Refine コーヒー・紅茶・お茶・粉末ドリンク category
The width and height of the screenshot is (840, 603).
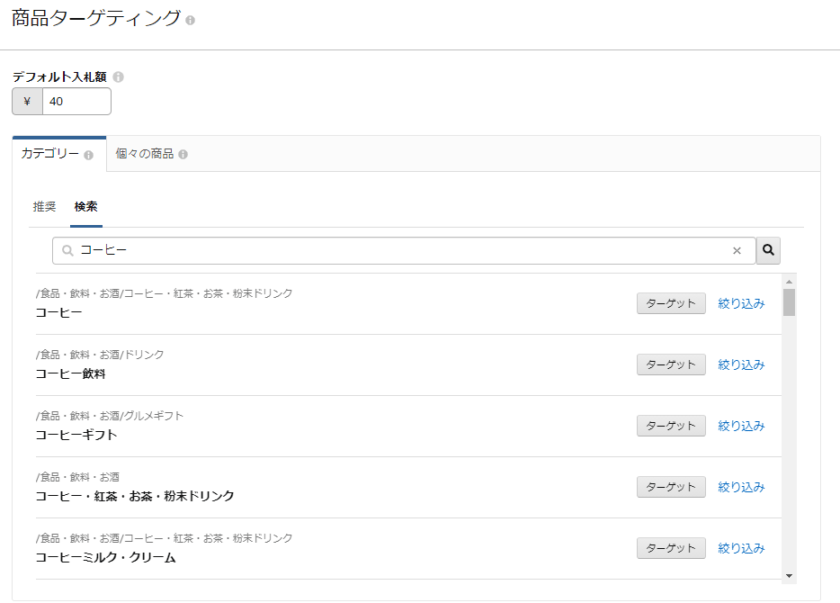(741, 487)
